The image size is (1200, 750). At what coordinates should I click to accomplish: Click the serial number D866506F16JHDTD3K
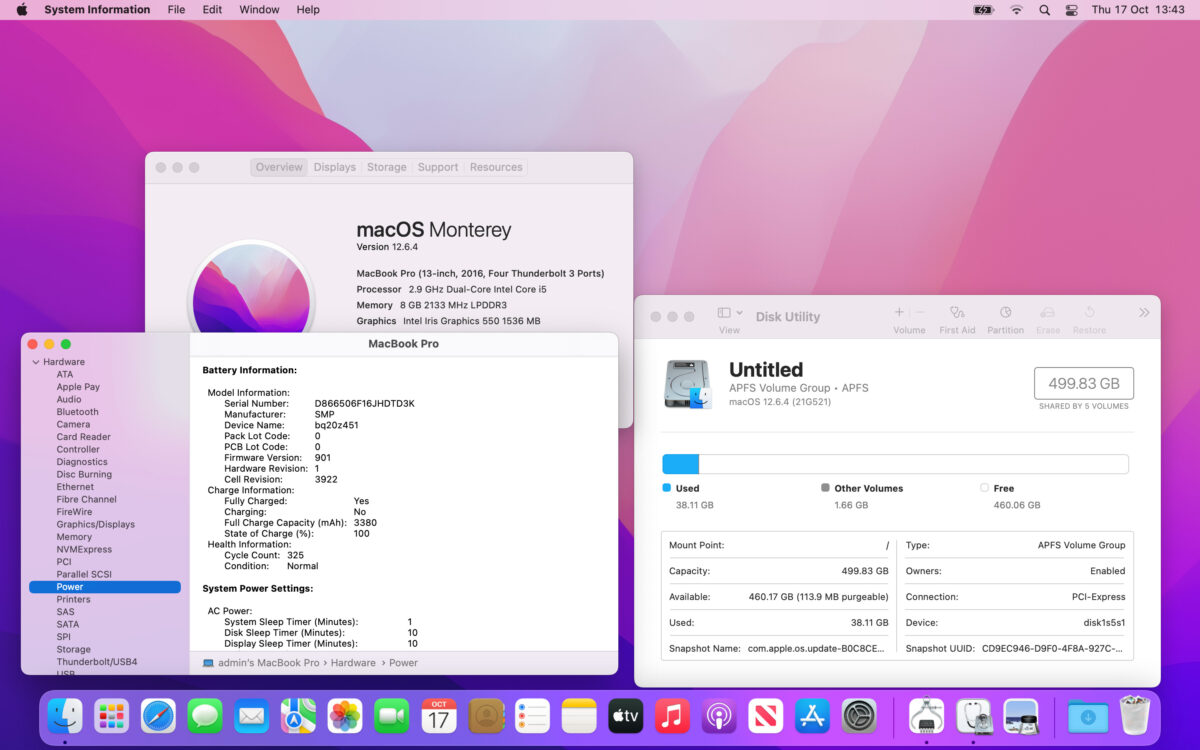point(364,404)
